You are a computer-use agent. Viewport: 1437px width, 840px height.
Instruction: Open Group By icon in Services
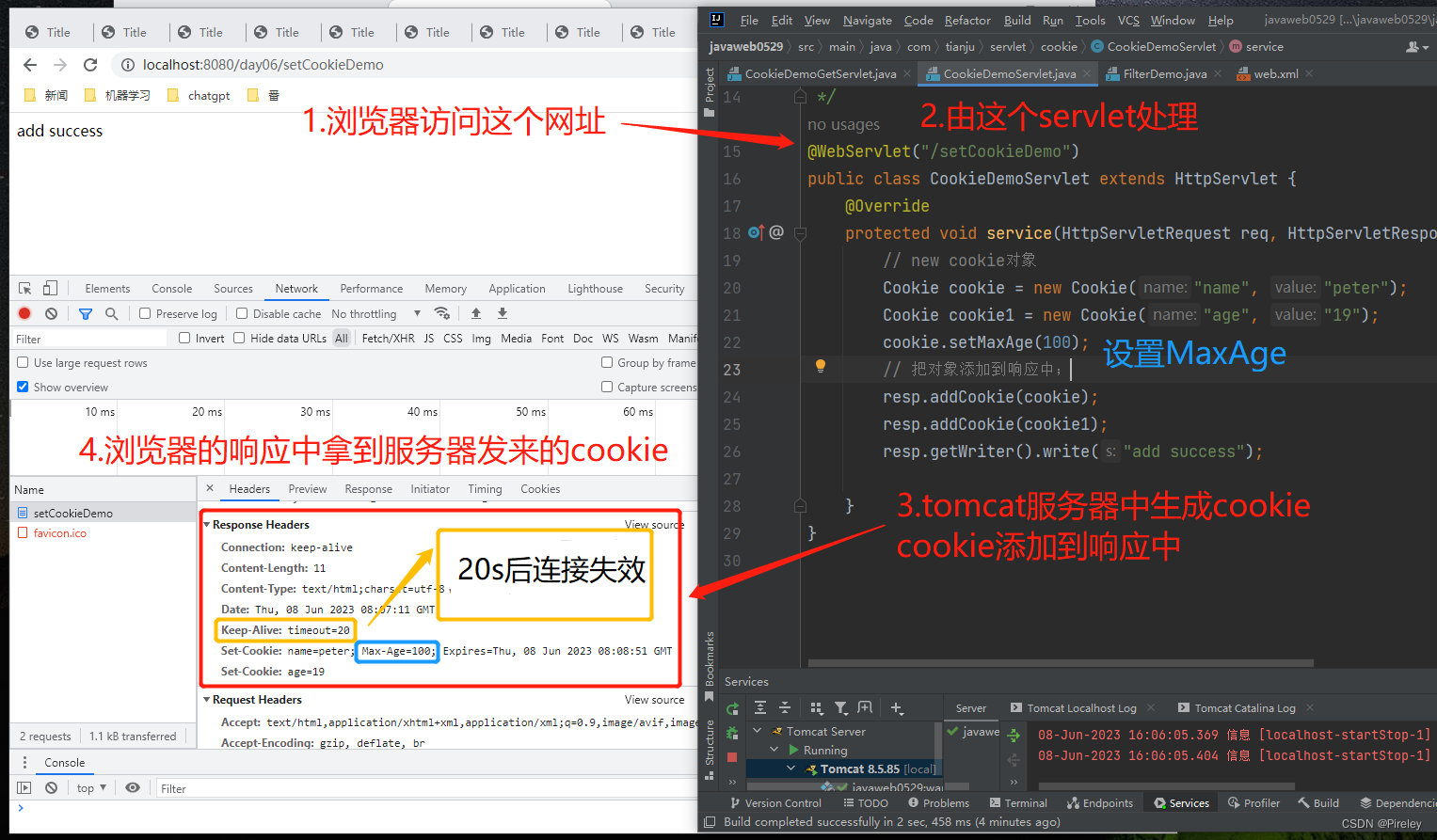point(816,707)
